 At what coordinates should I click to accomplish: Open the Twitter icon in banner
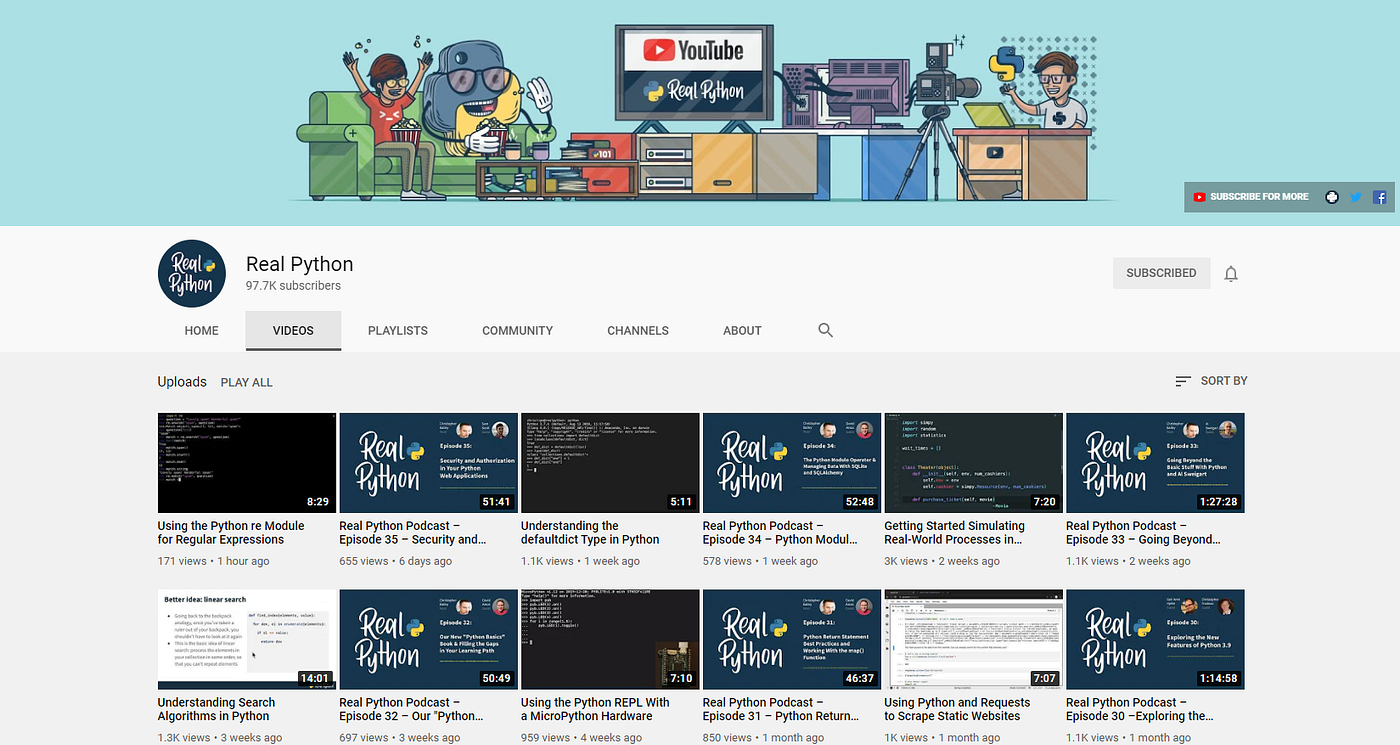click(x=1356, y=197)
